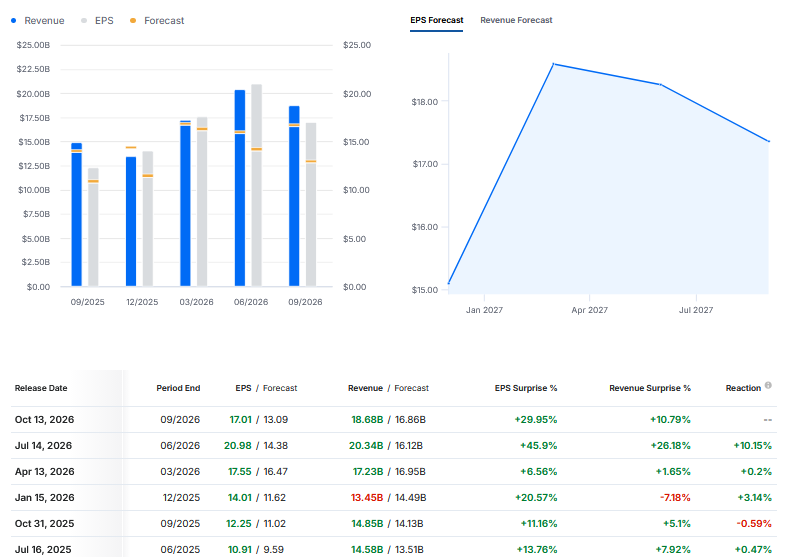The height and width of the screenshot is (557, 796).
Task: Sort by Revenue Surprise % column header
Action: pyautogui.click(x=650, y=388)
